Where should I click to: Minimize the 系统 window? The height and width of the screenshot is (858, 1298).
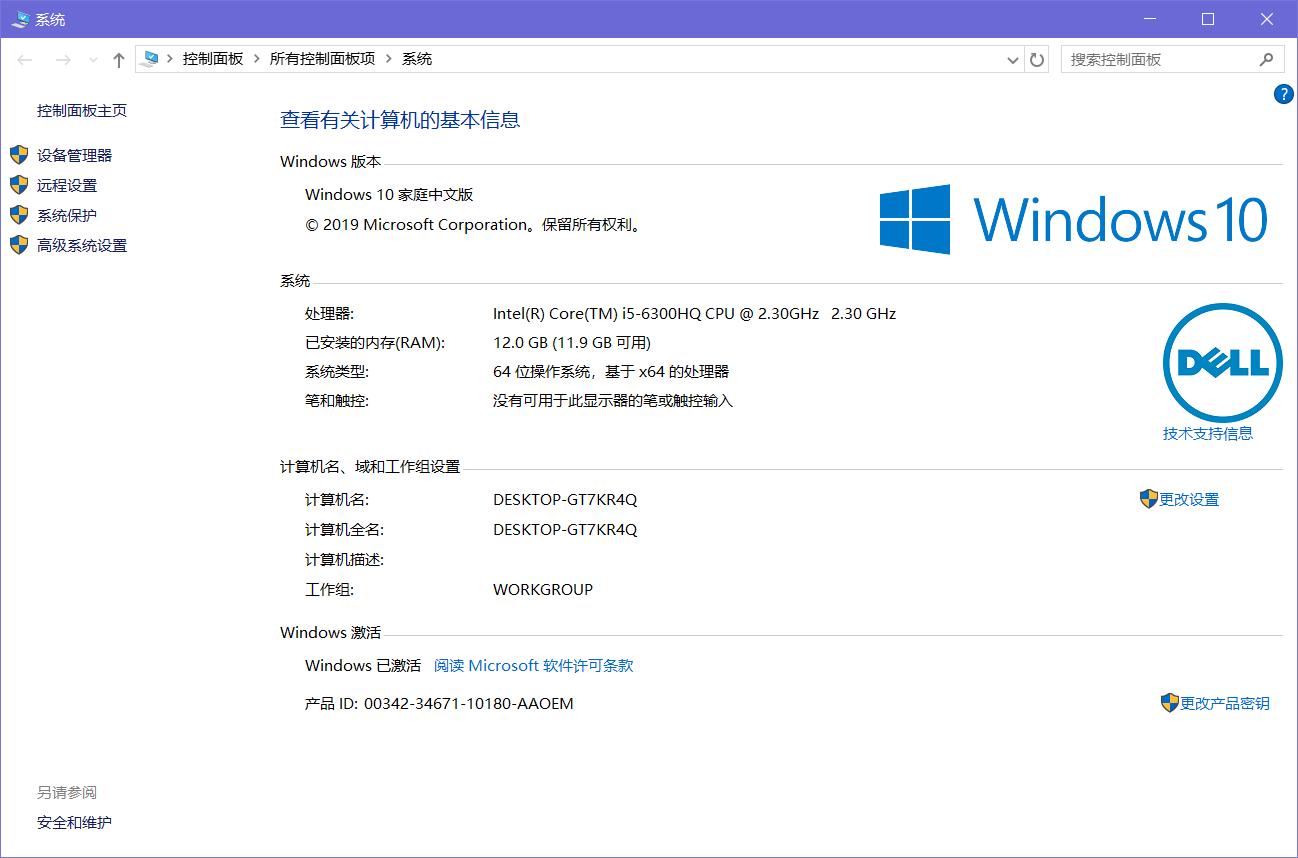(1150, 19)
